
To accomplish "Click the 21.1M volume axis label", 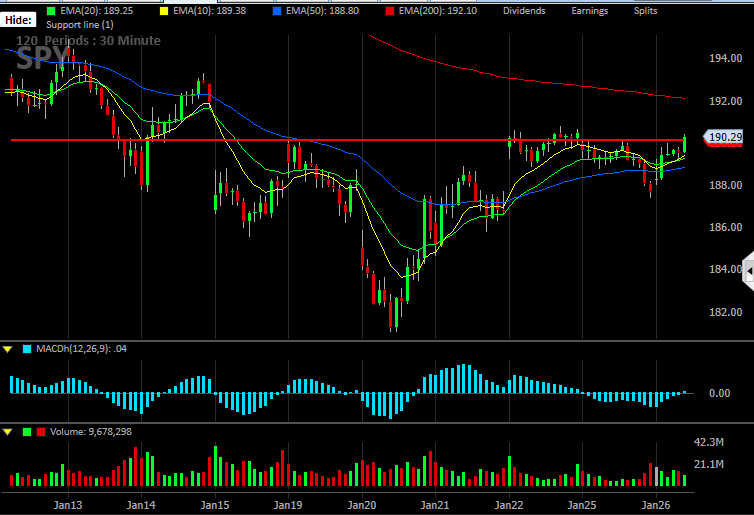I will [709, 464].
